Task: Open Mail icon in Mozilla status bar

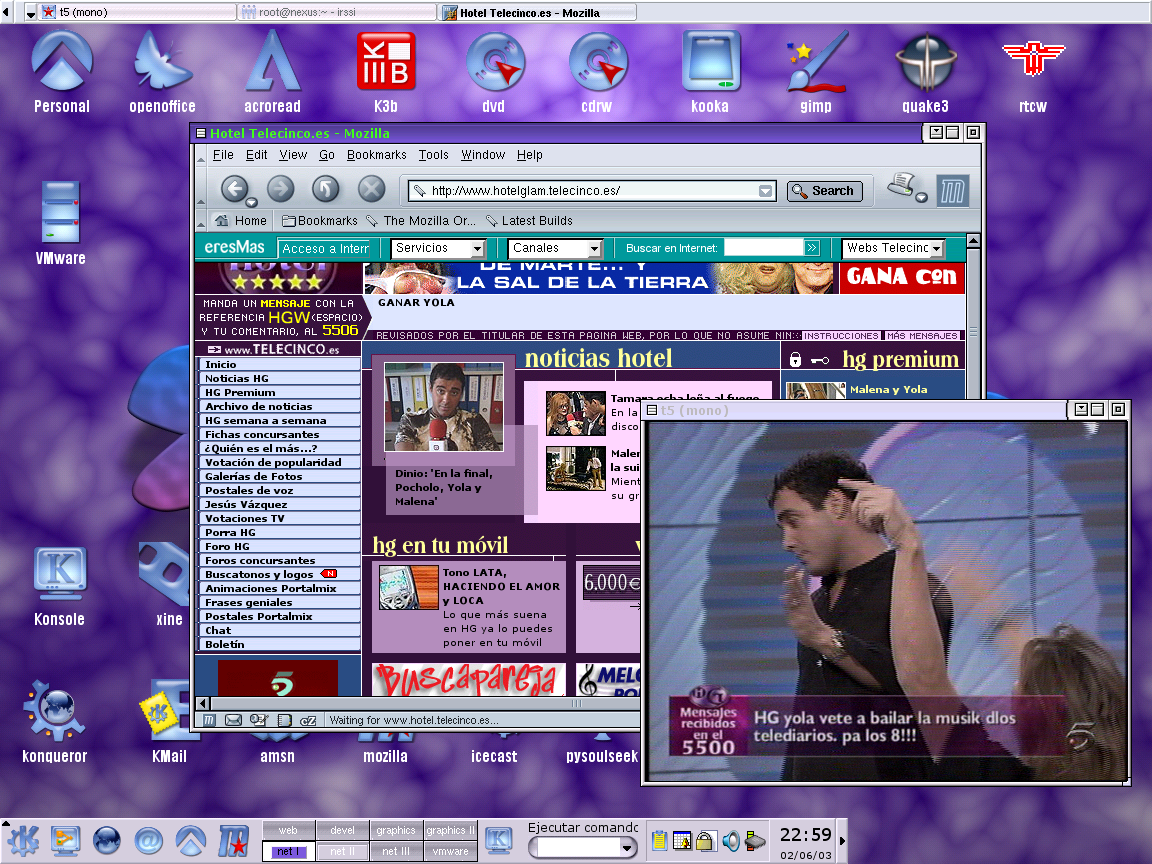Action: click(x=233, y=720)
